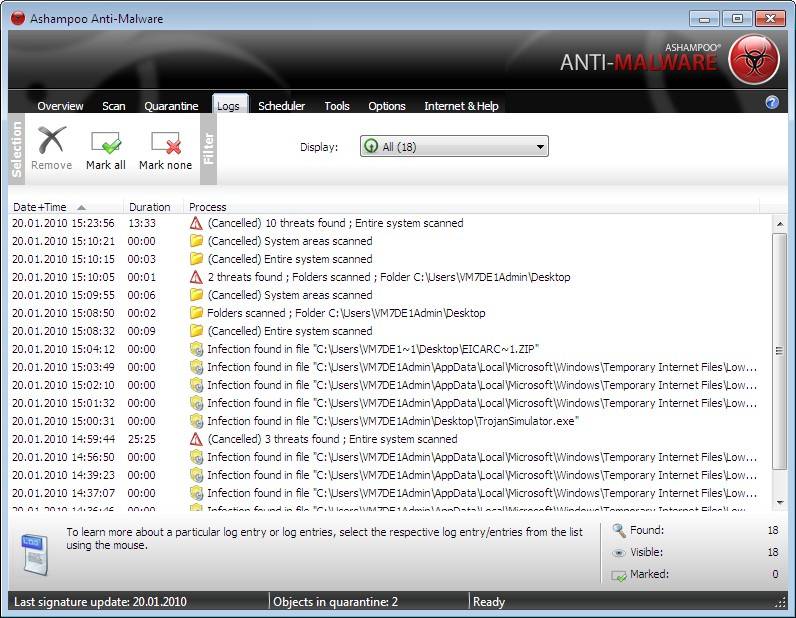Click the warning icon on the 10 threats found row
This screenshot has width=796, height=618.
pos(196,223)
